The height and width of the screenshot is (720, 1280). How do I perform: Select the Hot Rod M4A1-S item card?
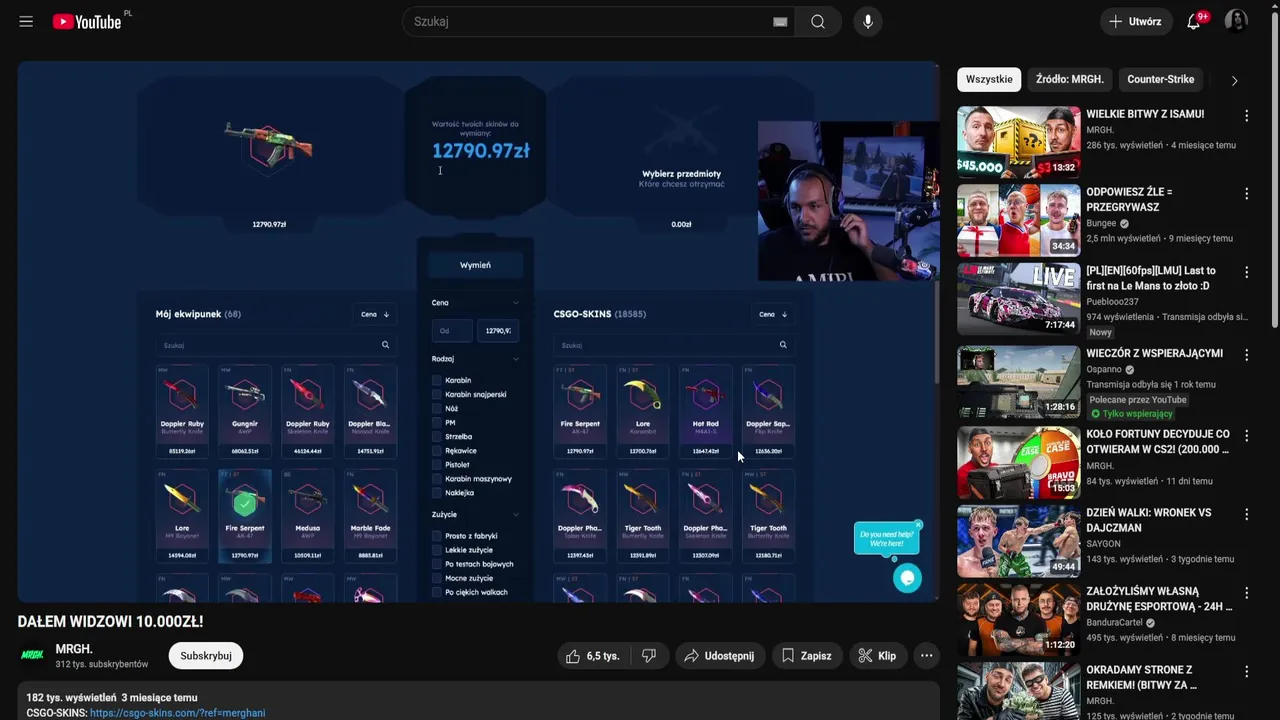(706, 412)
